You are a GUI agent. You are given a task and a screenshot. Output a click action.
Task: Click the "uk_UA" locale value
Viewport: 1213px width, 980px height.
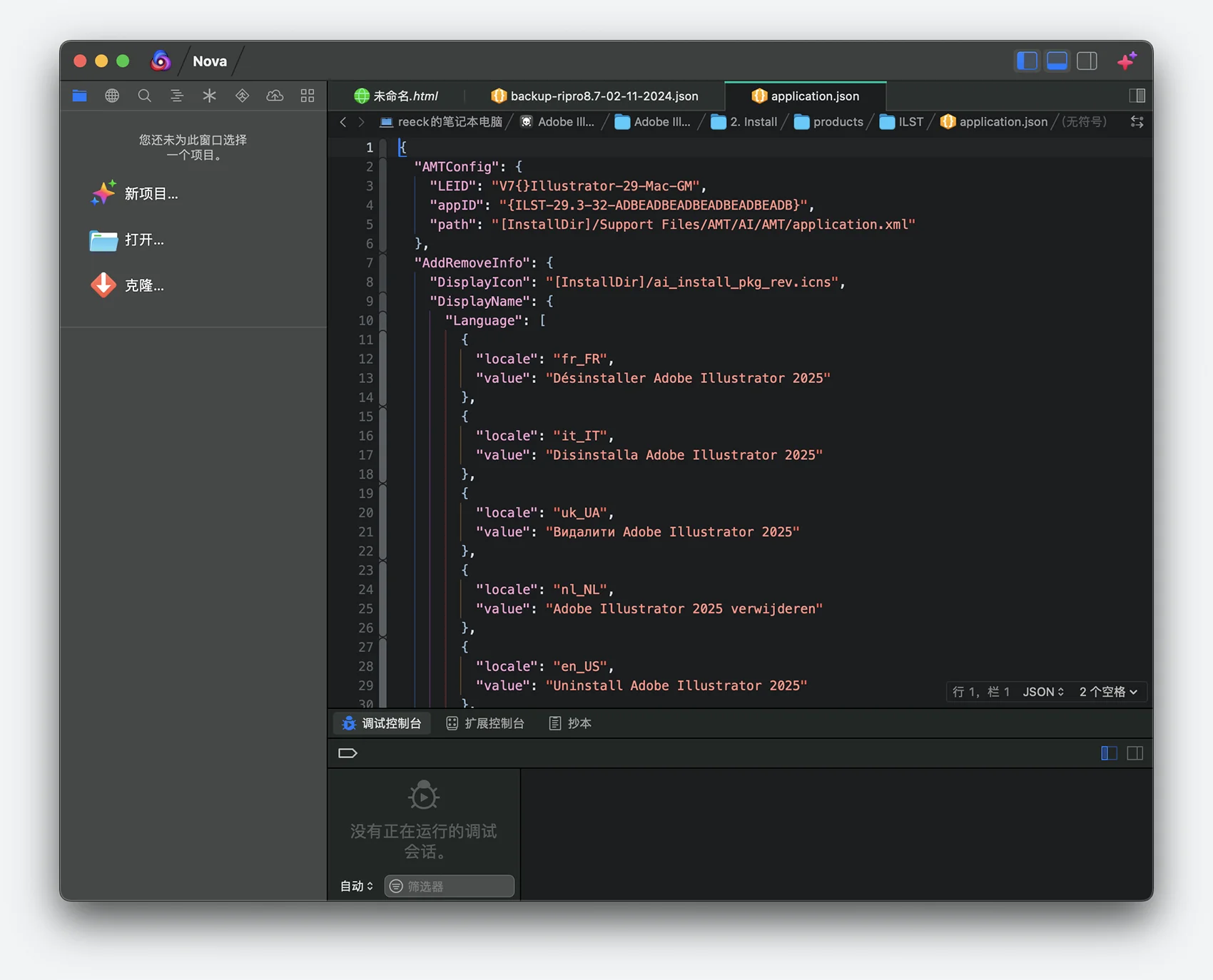coord(579,513)
